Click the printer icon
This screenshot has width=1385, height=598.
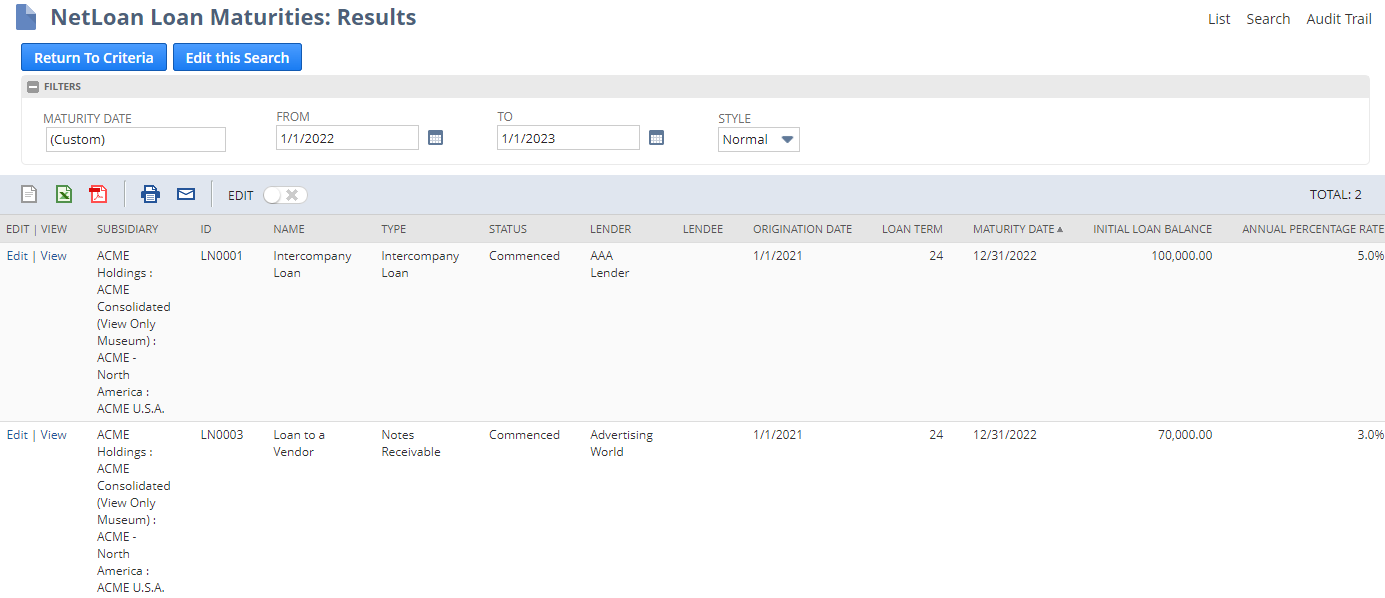point(151,195)
